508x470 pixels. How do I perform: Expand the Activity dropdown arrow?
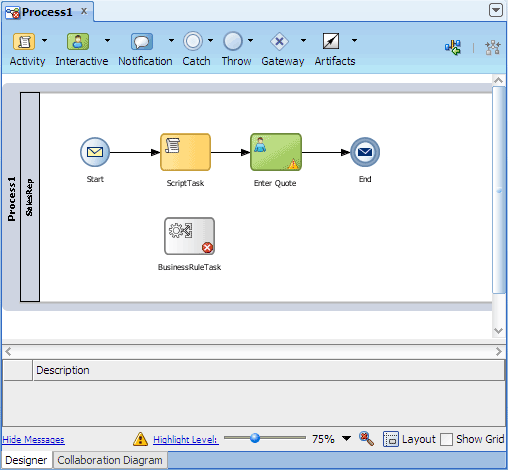tap(44, 40)
